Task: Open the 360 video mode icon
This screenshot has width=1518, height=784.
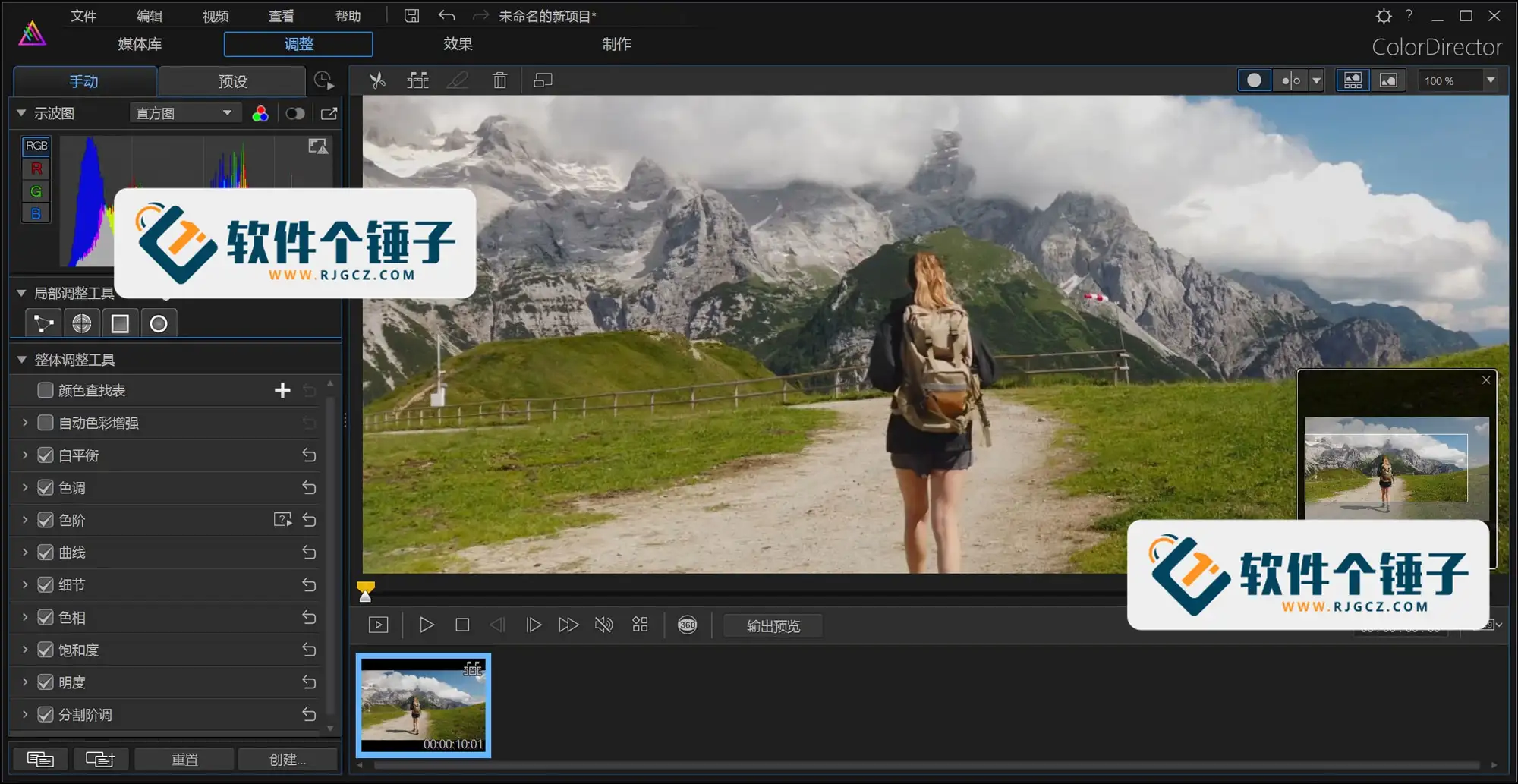Action: [x=687, y=625]
